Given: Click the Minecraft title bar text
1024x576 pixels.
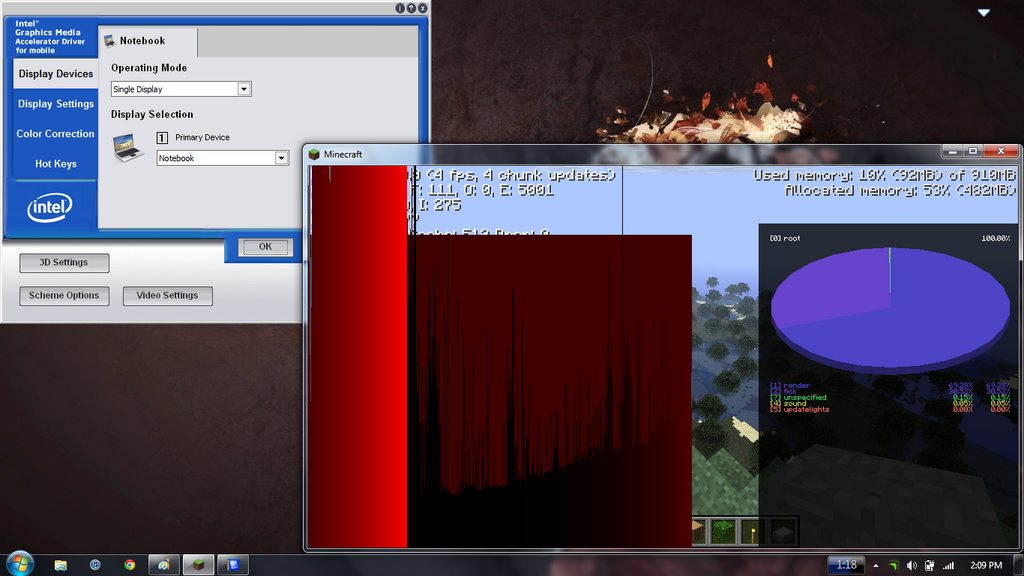Looking at the screenshot, I should pyautogui.click(x=343, y=154).
